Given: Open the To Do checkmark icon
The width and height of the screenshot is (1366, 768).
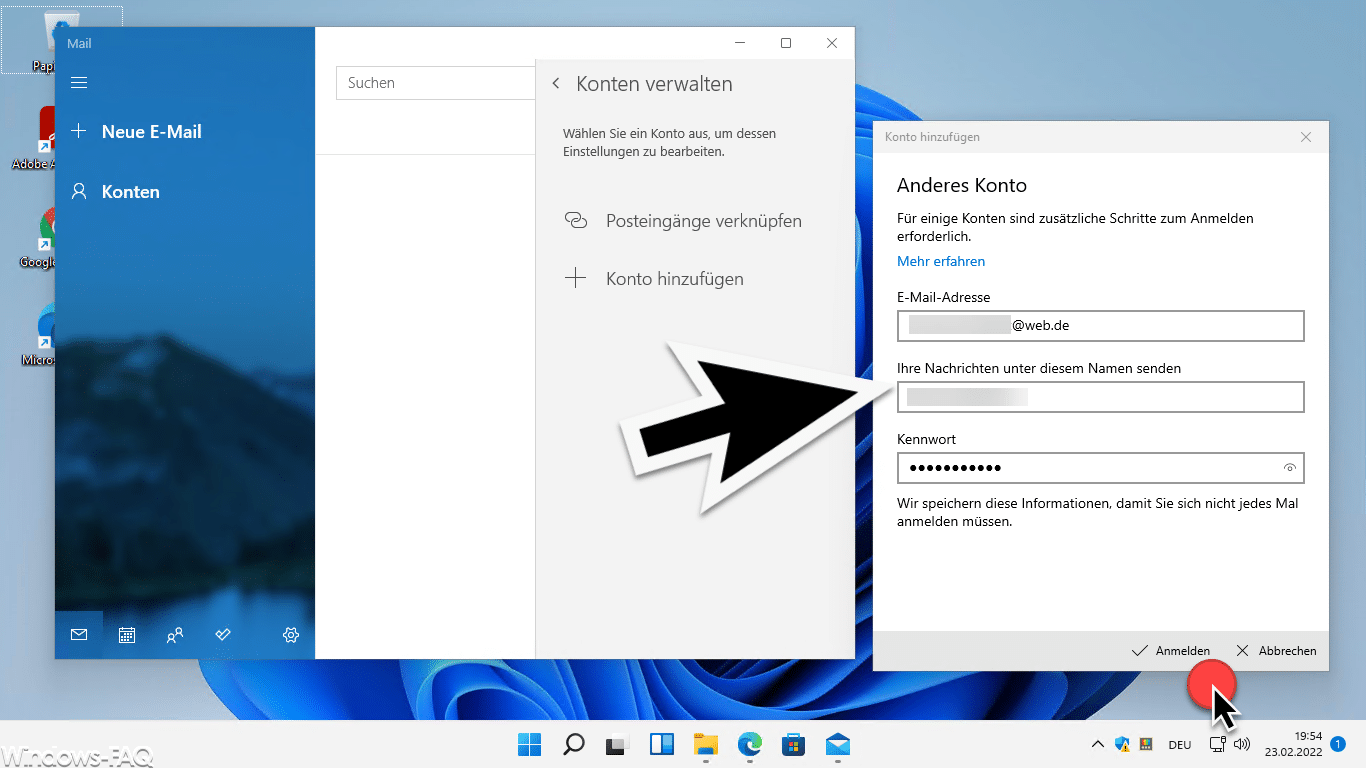Looking at the screenshot, I should (223, 634).
